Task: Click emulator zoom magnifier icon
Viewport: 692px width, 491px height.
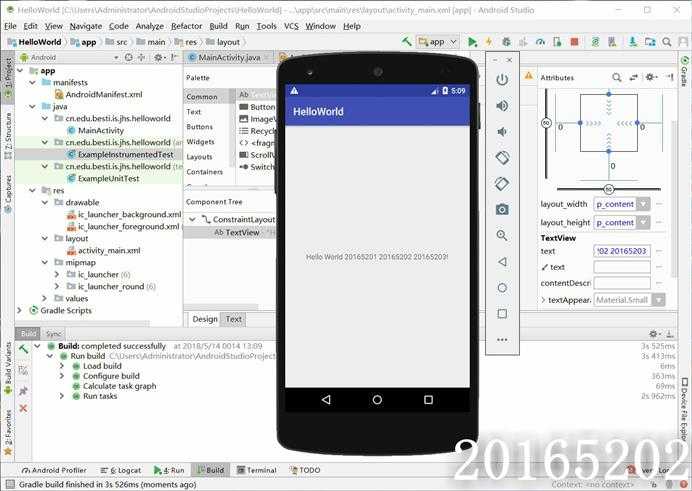Action: point(502,236)
